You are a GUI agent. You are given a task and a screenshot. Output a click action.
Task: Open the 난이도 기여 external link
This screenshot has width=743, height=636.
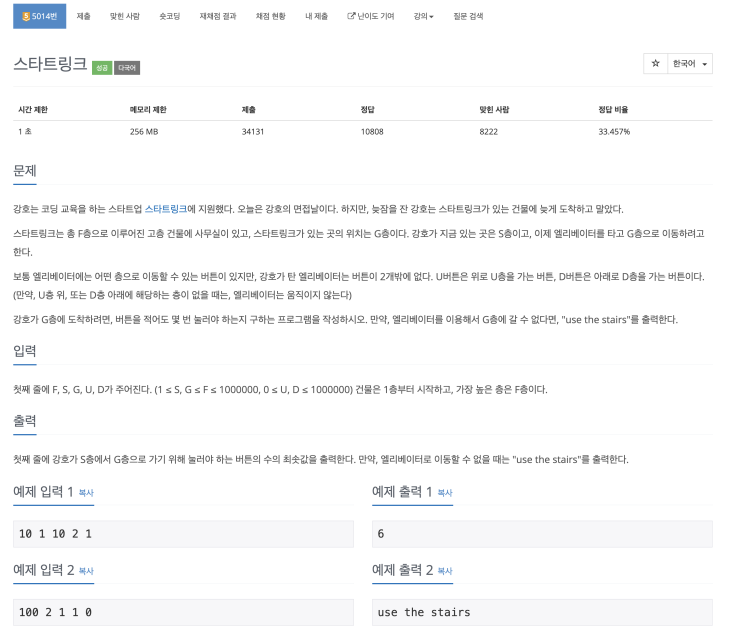pyautogui.click(x=371, y=16)
